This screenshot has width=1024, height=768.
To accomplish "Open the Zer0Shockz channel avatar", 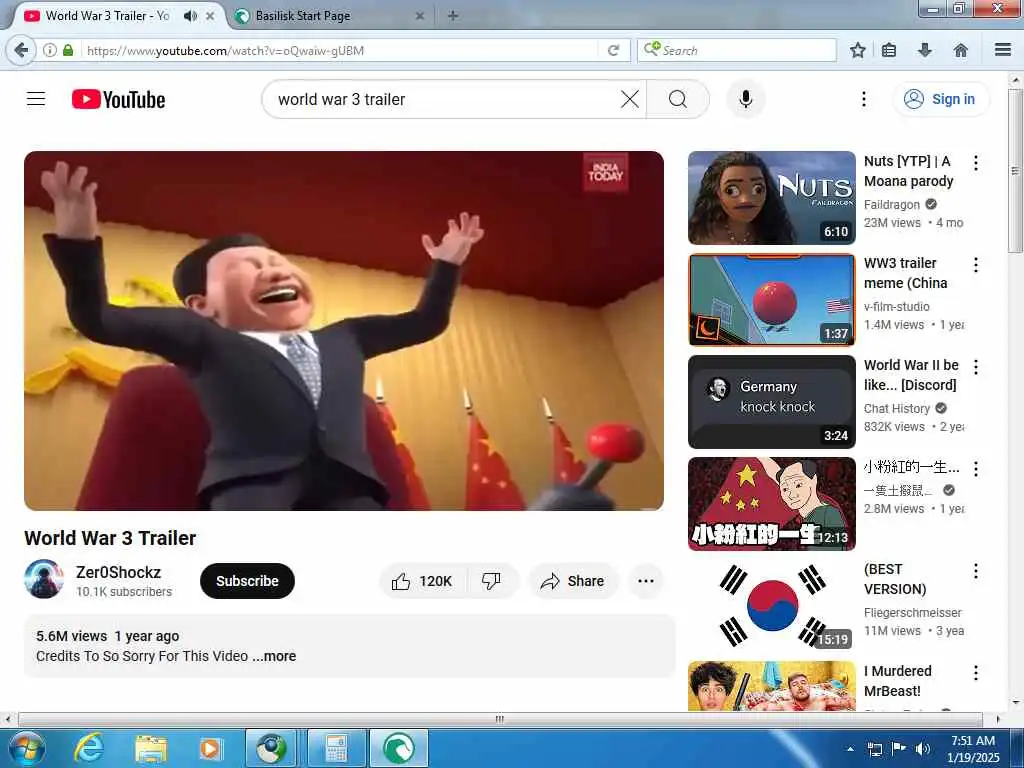I will [44, 579].
